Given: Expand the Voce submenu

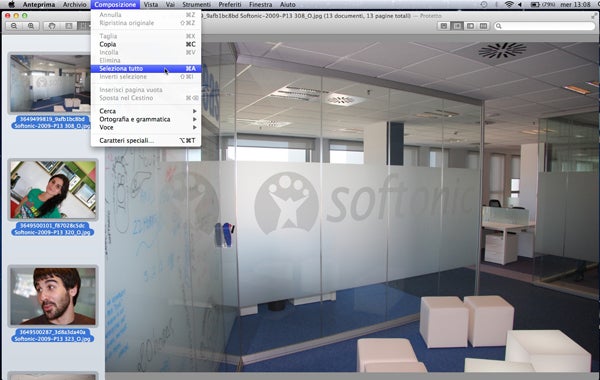Looking at the screenshot, I should pyautogui.click(x=146, y=127).
